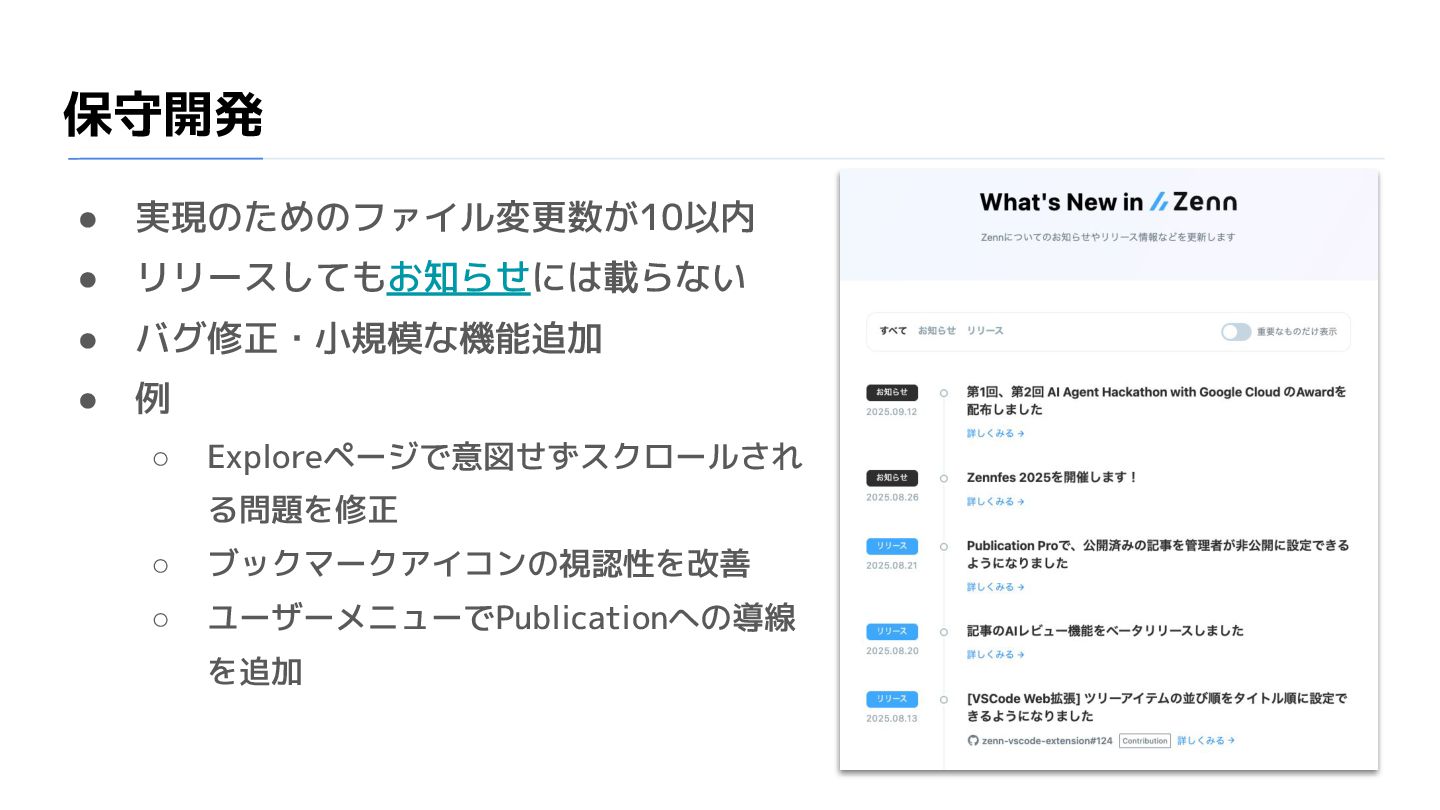Click the bullet 実現のためのファイル変更数が10以内
The width and height of the screenshot is (1440, 810).
[x=445, y=217]
